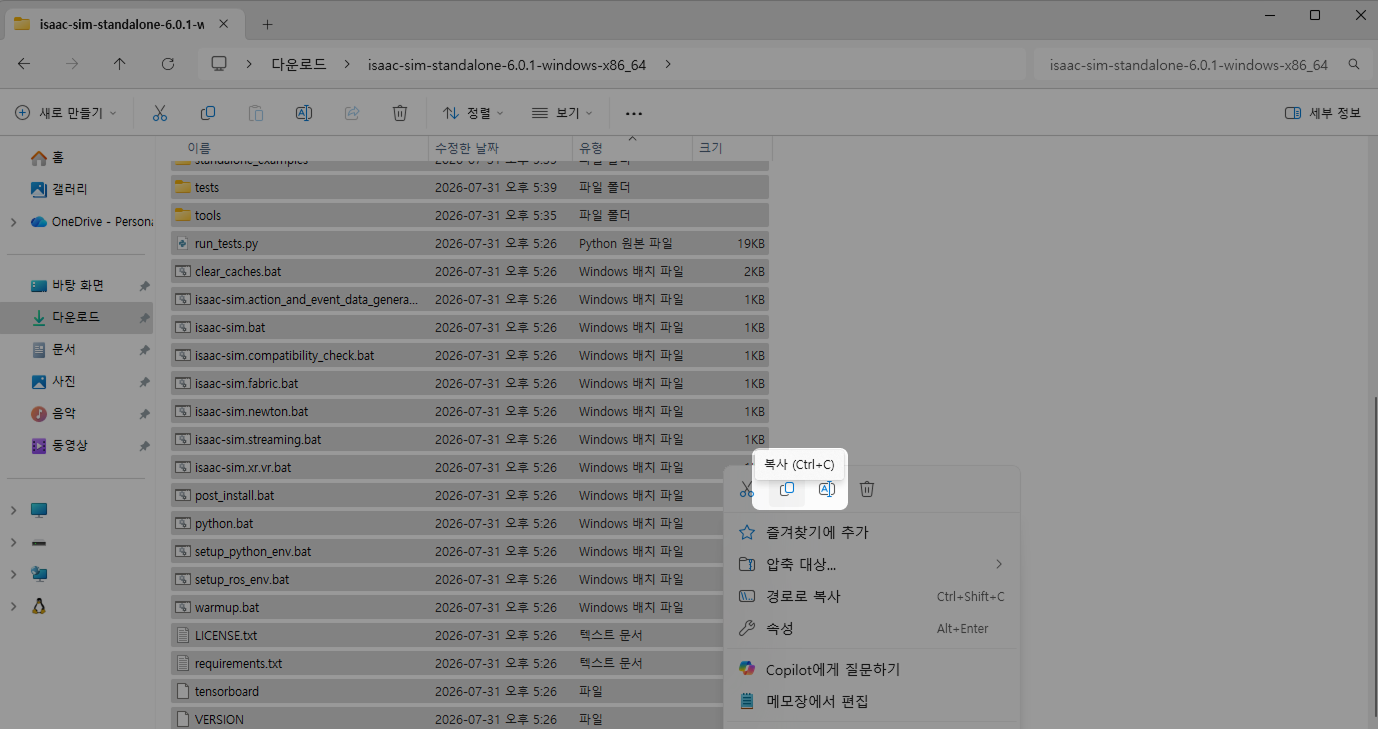Screen dimensions: 1378x729
Task: Open the three-dot See more menu
Action: pos(634,114)
